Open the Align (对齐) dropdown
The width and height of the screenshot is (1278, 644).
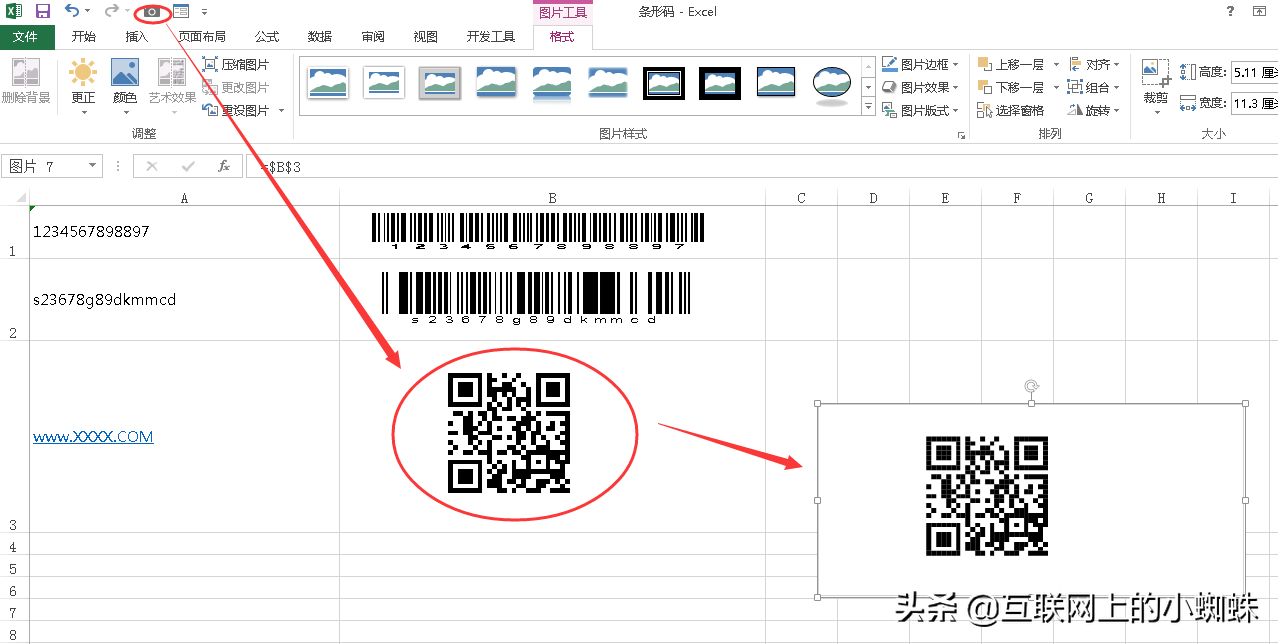[1095, 64]
